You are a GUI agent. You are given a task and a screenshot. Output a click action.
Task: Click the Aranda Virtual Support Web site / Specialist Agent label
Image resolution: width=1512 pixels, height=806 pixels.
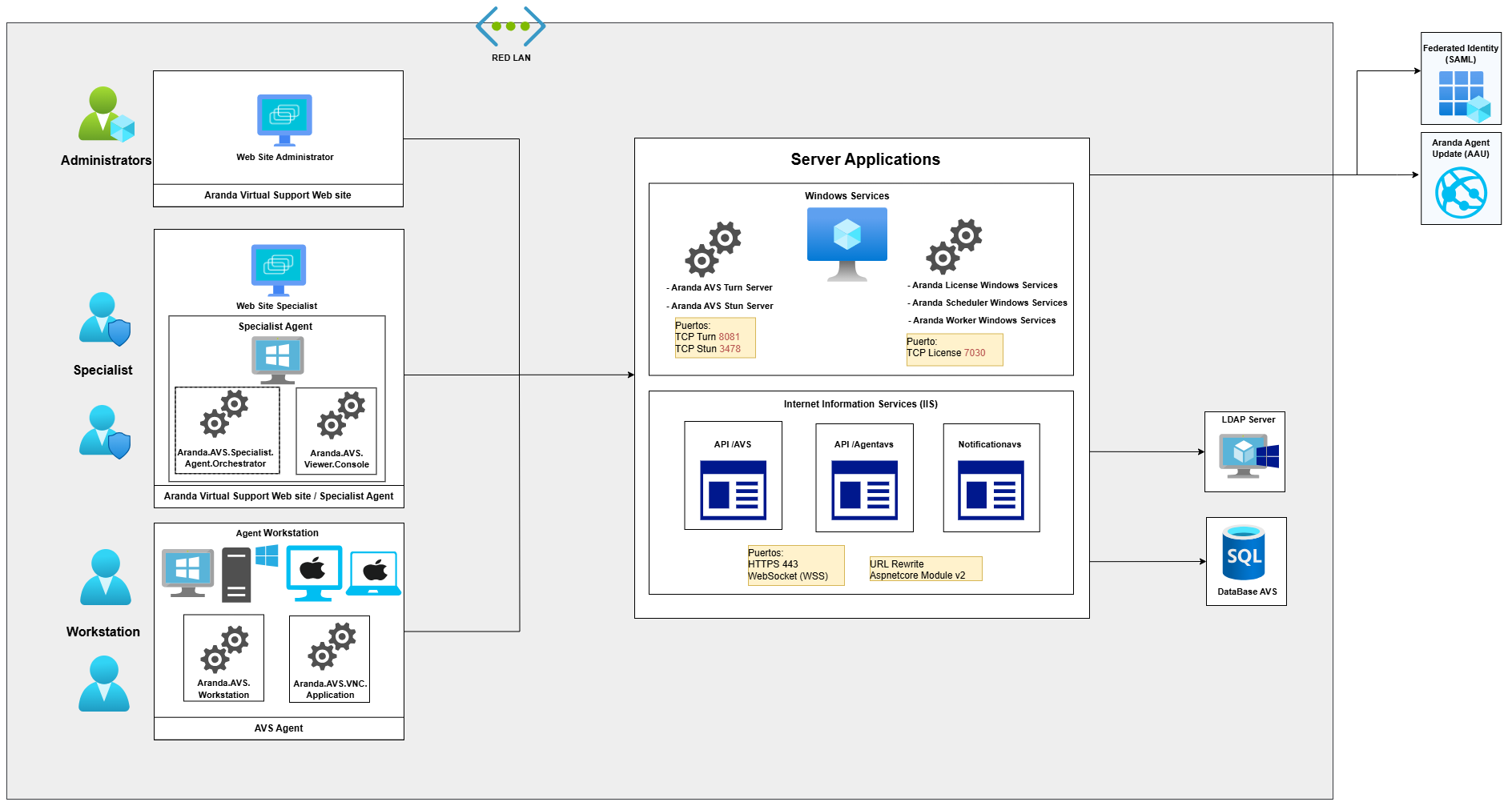(279, 496)
